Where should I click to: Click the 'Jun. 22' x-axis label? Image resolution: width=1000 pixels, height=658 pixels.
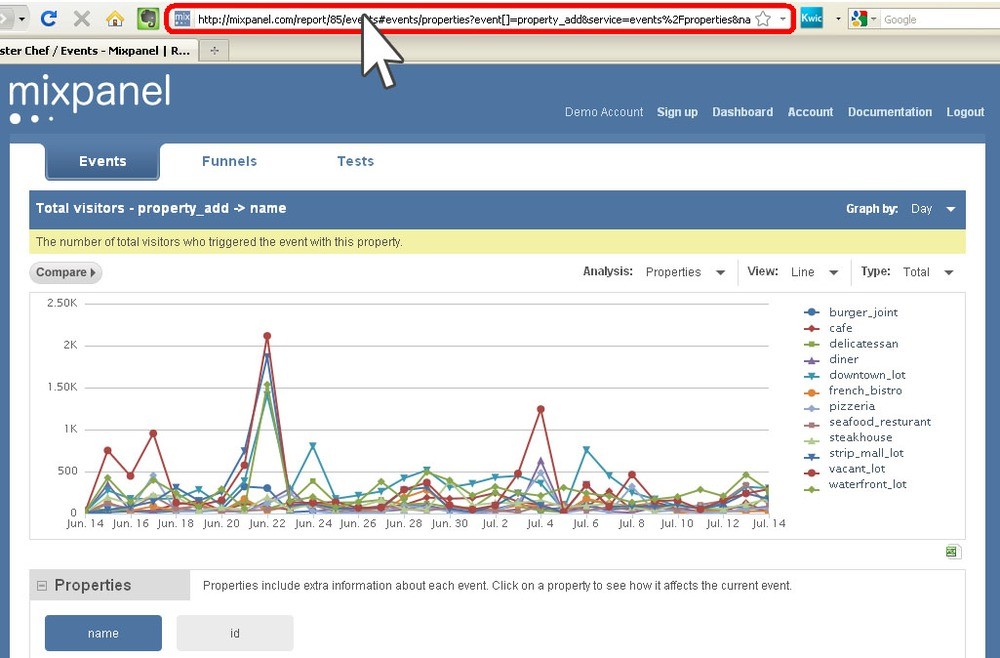[267, 523]
